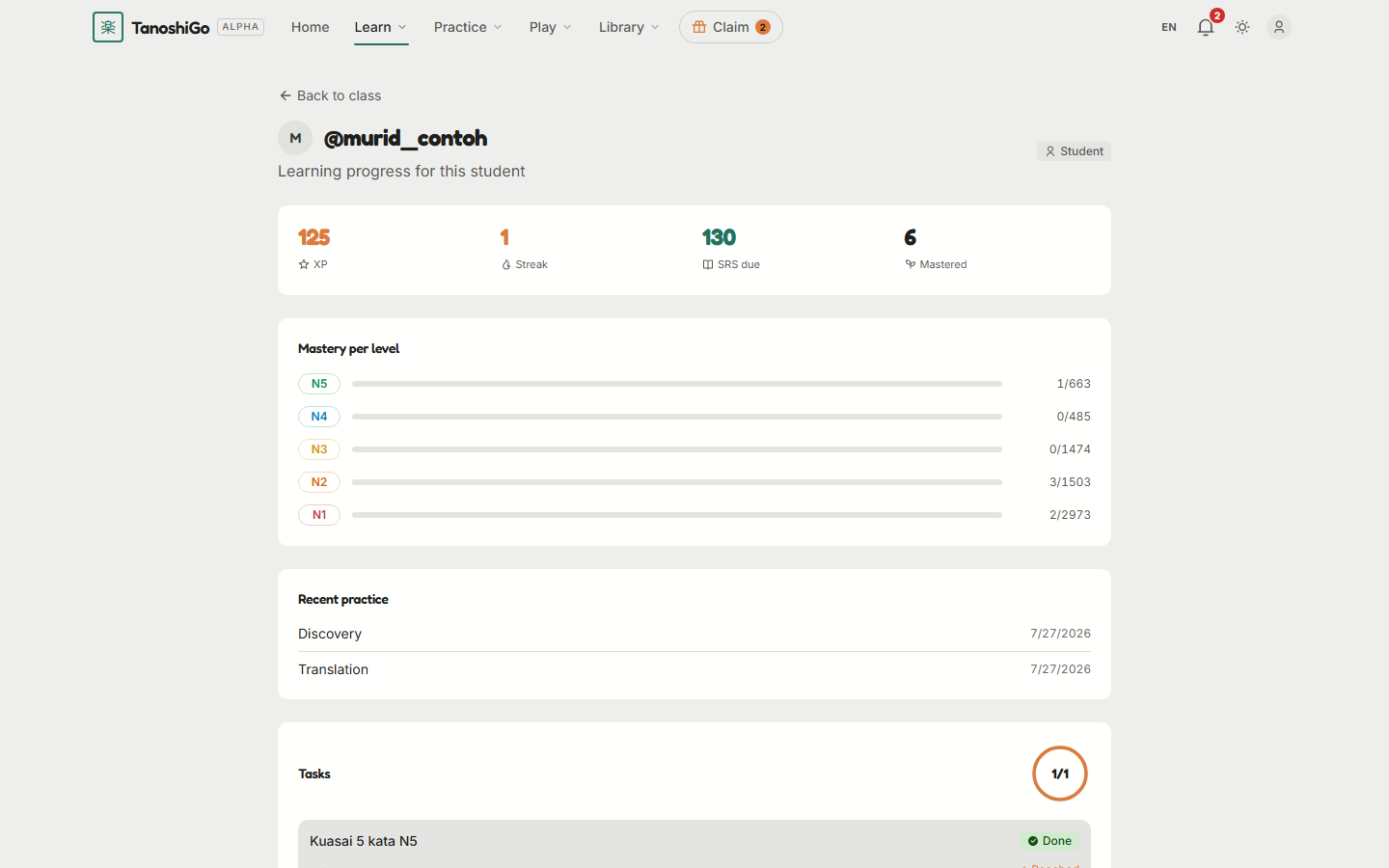Viewport: 1389px width, 868px height.
Task: Click the 2/2973 N1 mastery count
Action: (1070, 515)
